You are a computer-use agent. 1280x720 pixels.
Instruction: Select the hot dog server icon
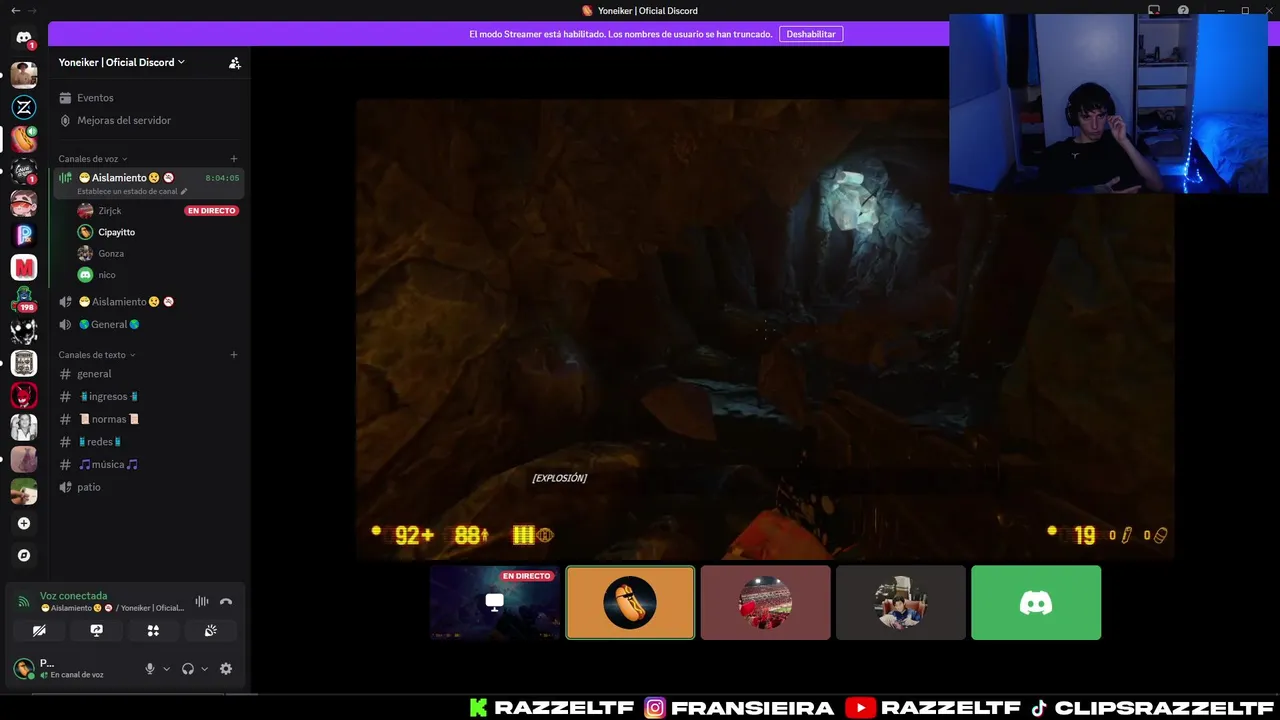tap(24, 139)
